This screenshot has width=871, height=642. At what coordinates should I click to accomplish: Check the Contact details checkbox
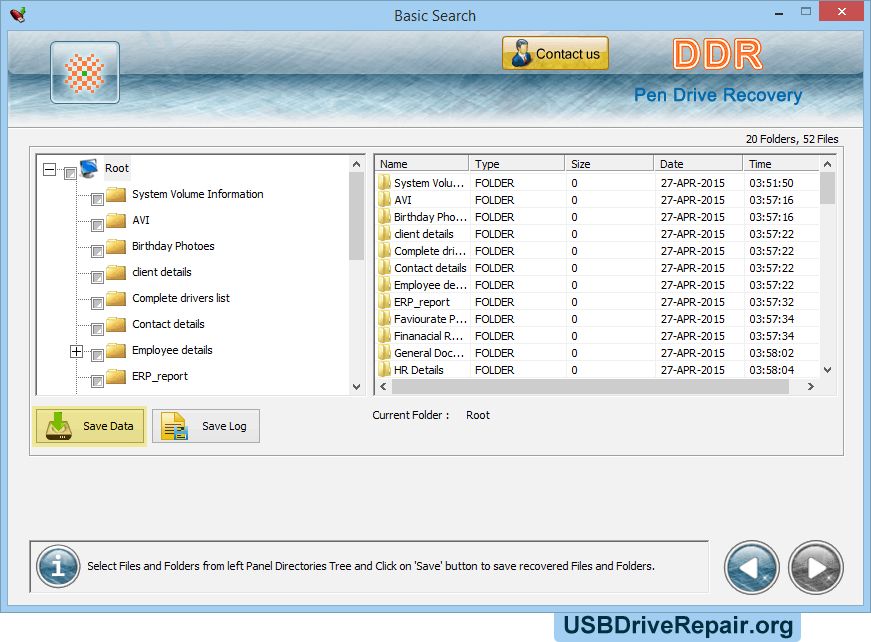pos(97,329)
